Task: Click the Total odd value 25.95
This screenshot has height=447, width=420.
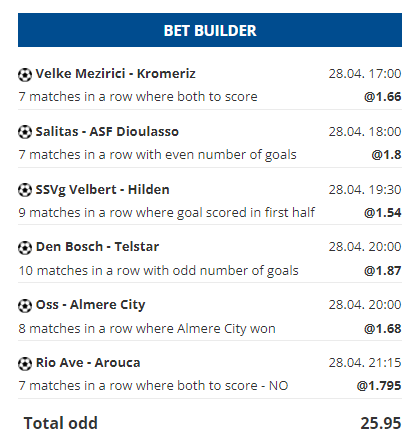Action: [x=381, y=423]
